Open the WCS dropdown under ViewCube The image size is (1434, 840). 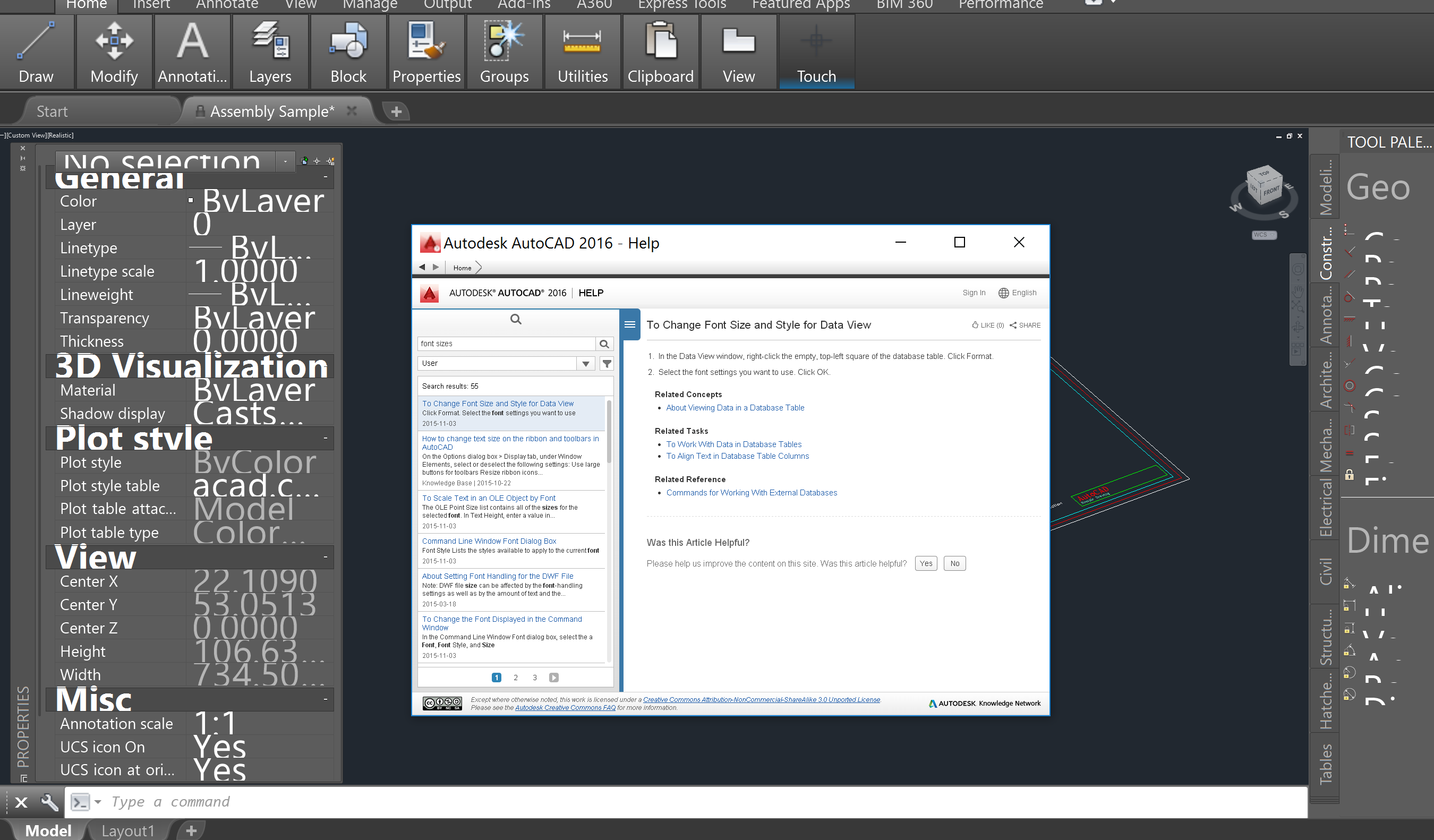point(1264,235)
